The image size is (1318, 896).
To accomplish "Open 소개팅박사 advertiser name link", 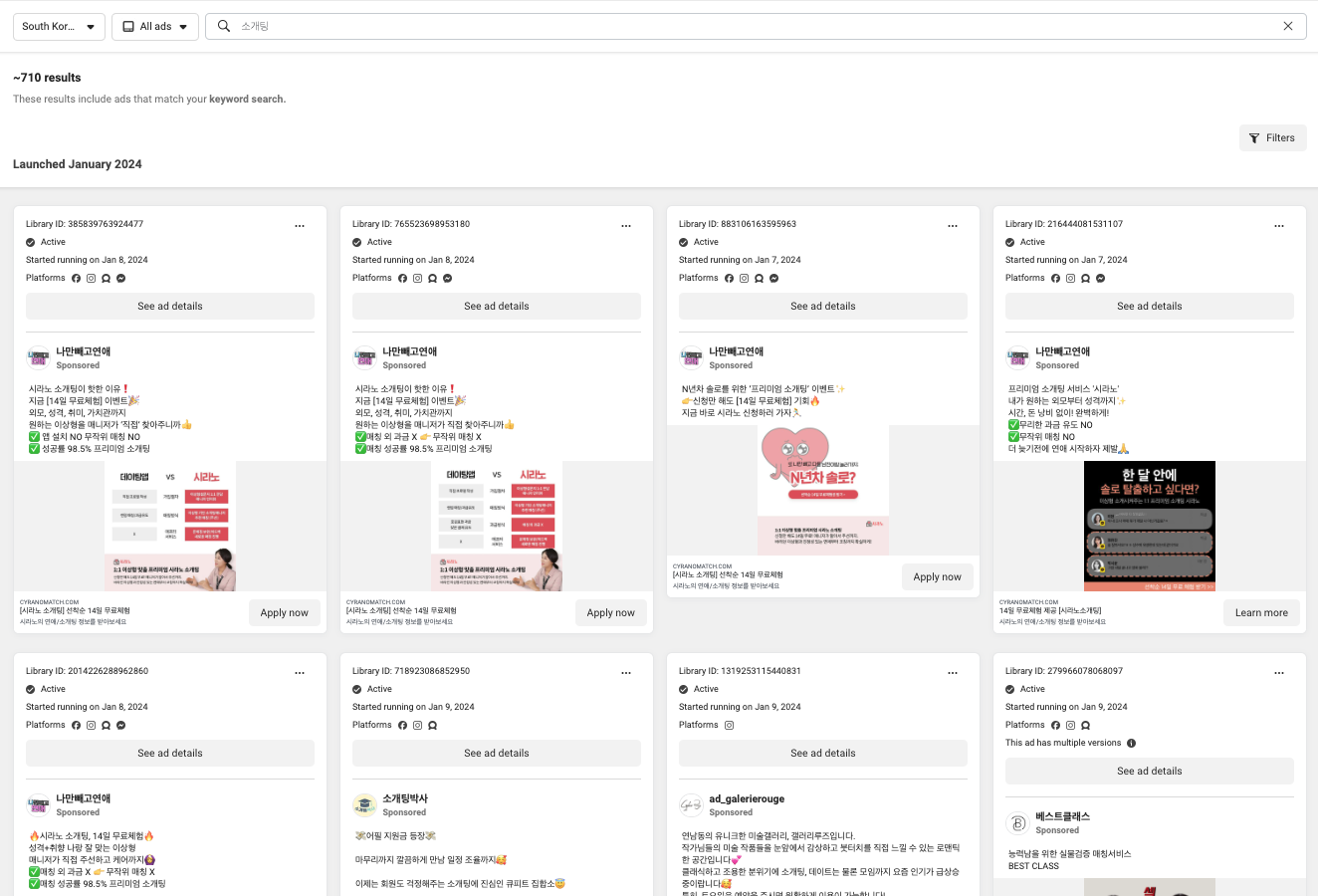I will (405, 798).
